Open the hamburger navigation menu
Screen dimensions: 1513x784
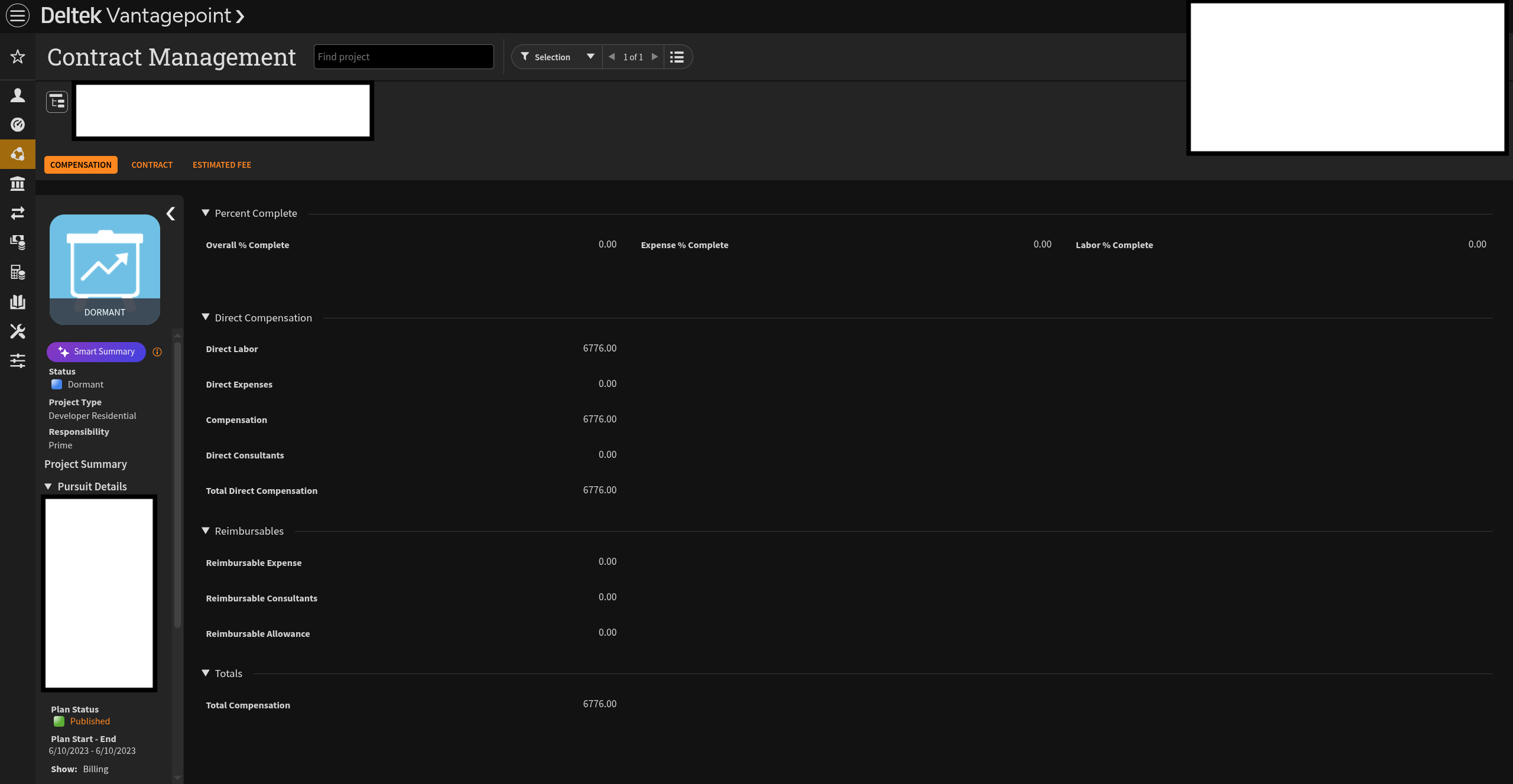(x=17, y=15)
